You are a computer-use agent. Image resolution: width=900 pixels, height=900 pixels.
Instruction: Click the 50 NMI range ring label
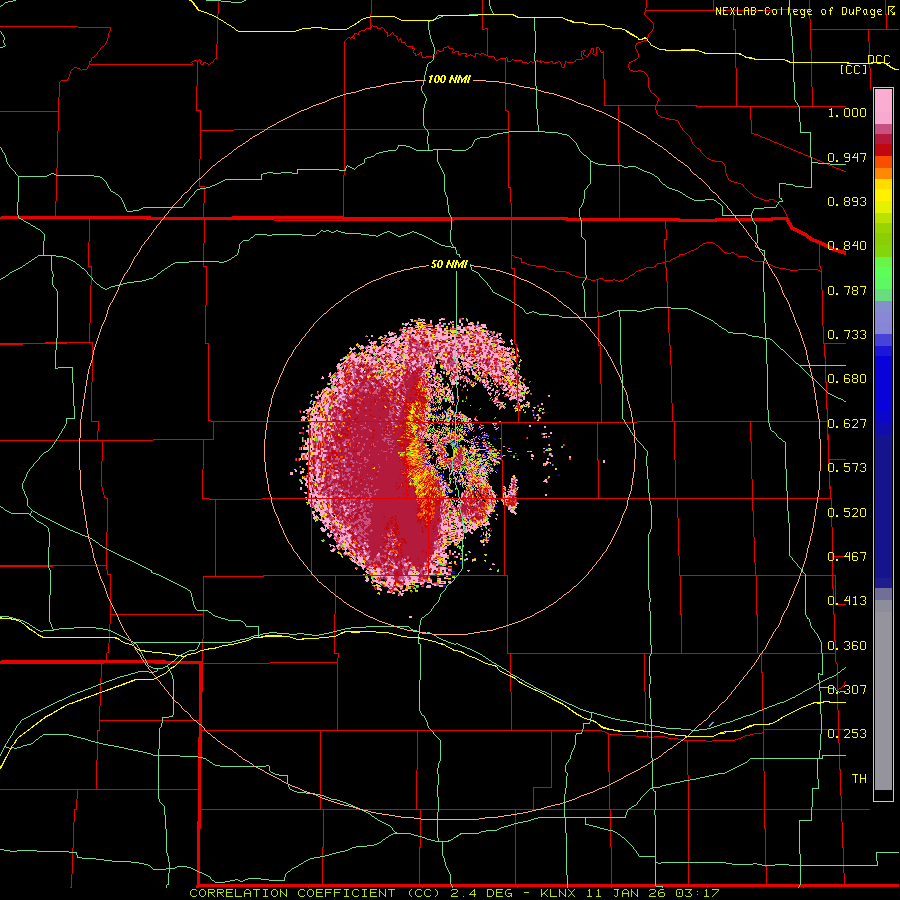pyautogui.click(x=449, y=265)
